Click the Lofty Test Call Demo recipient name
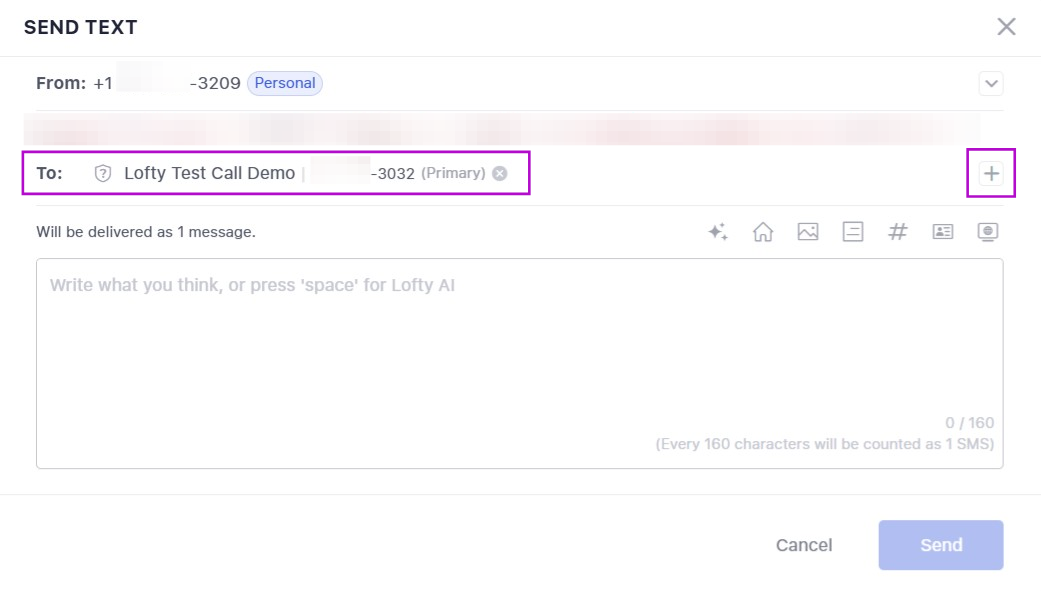Image resolution: width=1041 pixels, height=591 pixels. click(x=210, y=174)
